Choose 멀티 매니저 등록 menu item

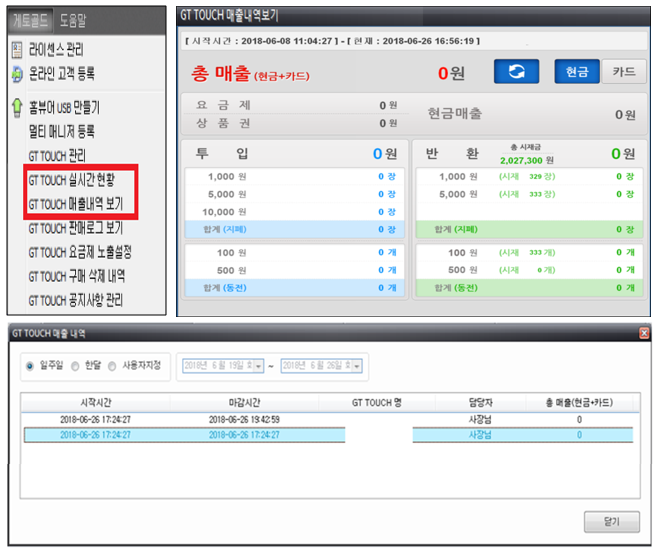[61, 131]
